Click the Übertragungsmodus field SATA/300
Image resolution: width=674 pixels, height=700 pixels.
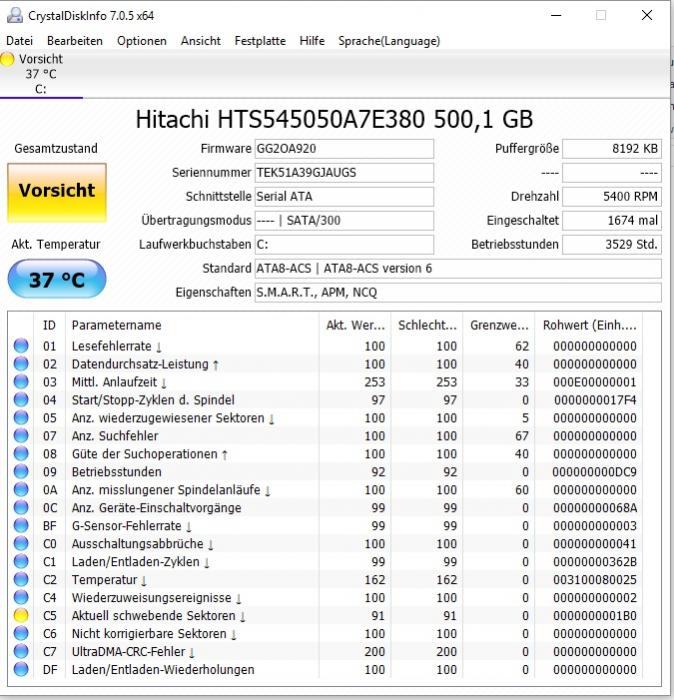point(344,221)
